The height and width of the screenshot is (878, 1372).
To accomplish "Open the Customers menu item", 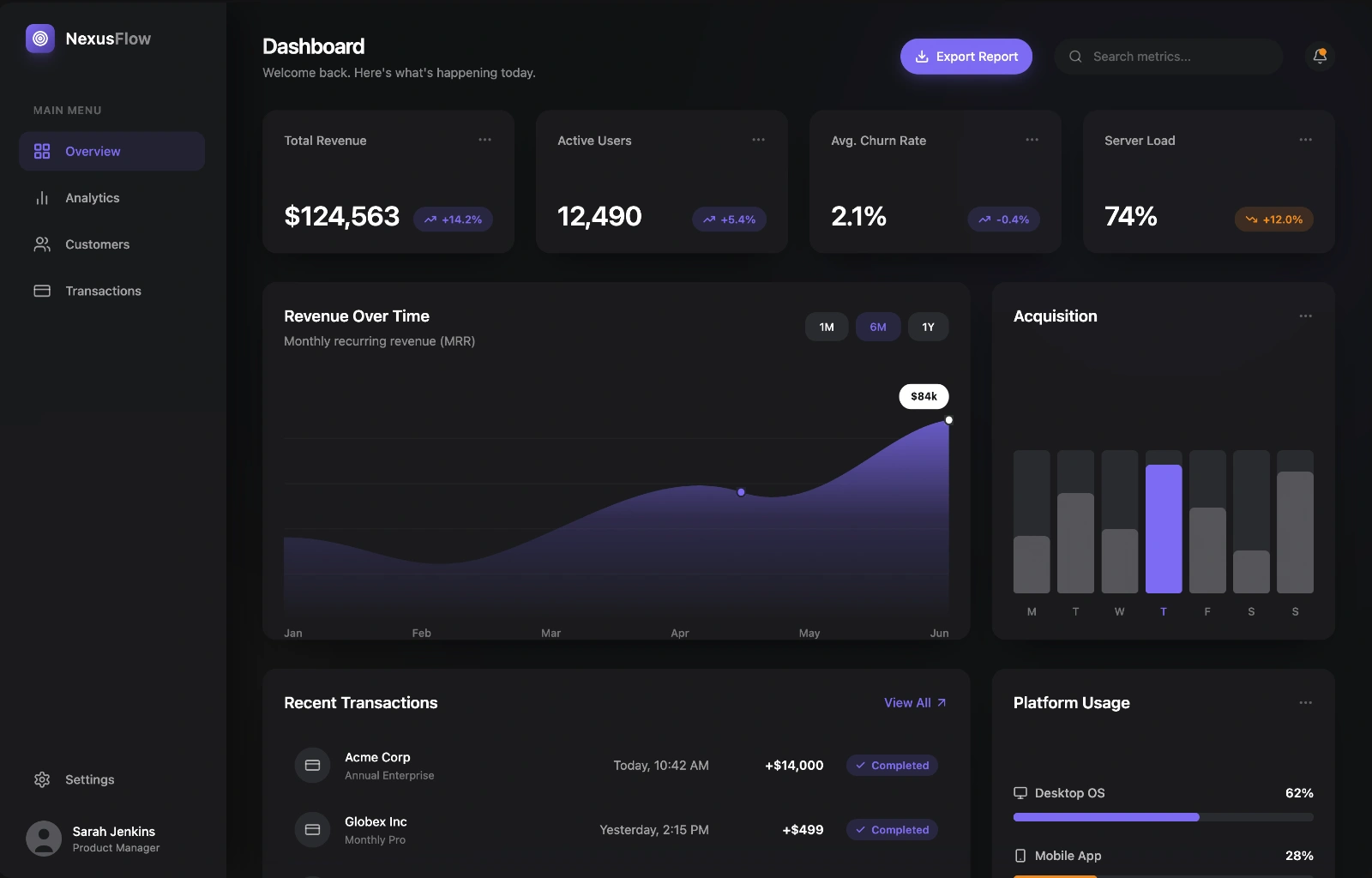I will [97, 244].
